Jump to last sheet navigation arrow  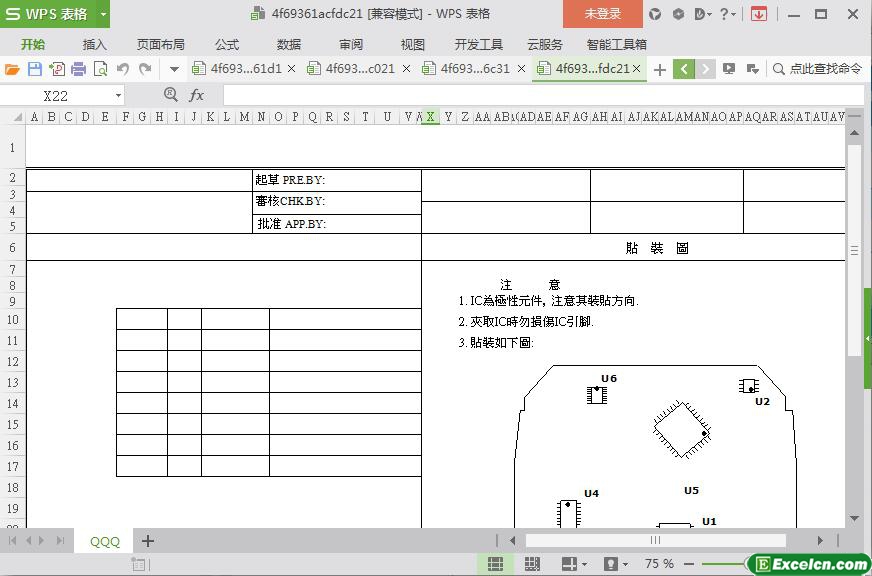61,540
